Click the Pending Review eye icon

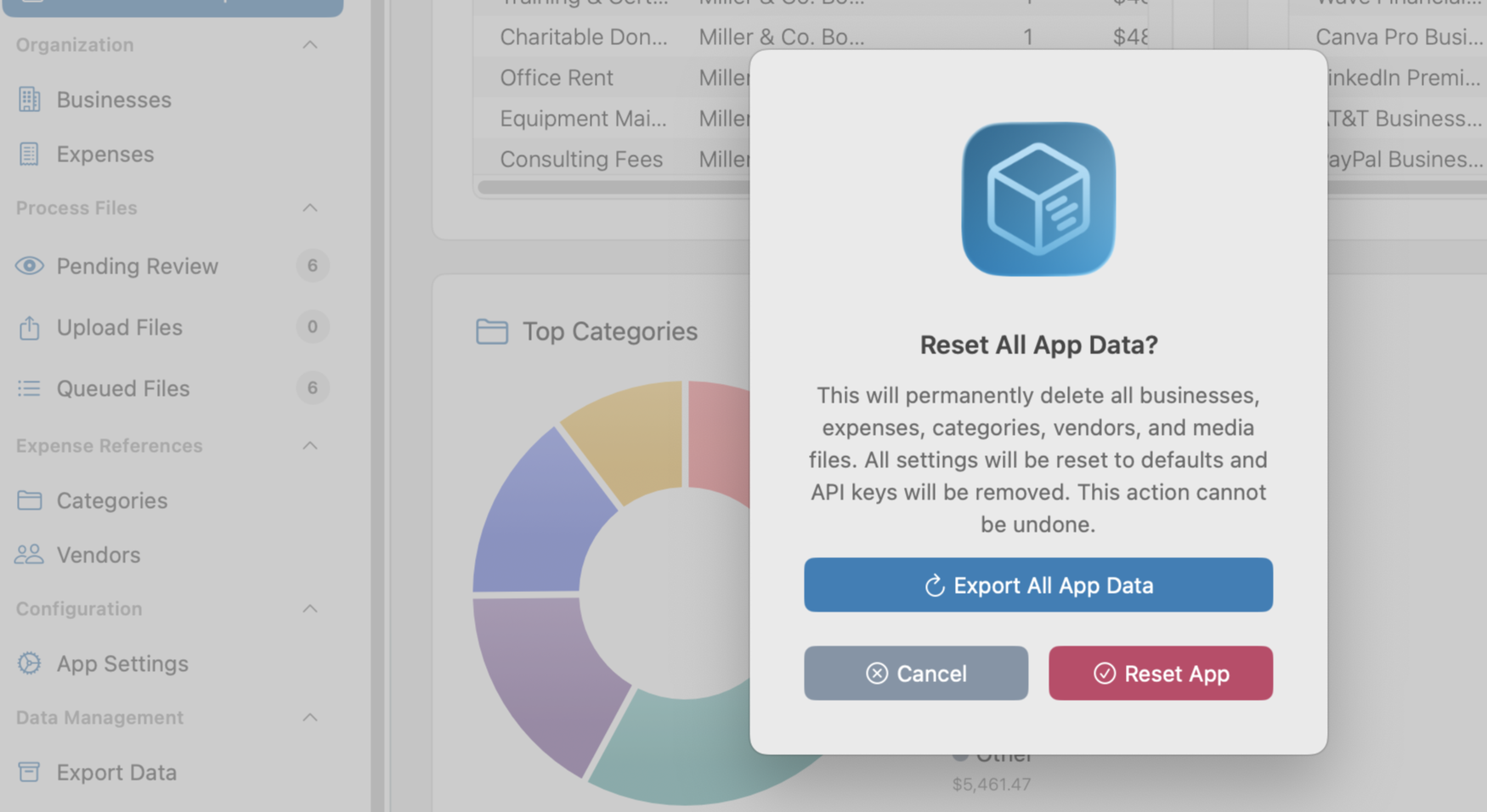pos(29,266)
